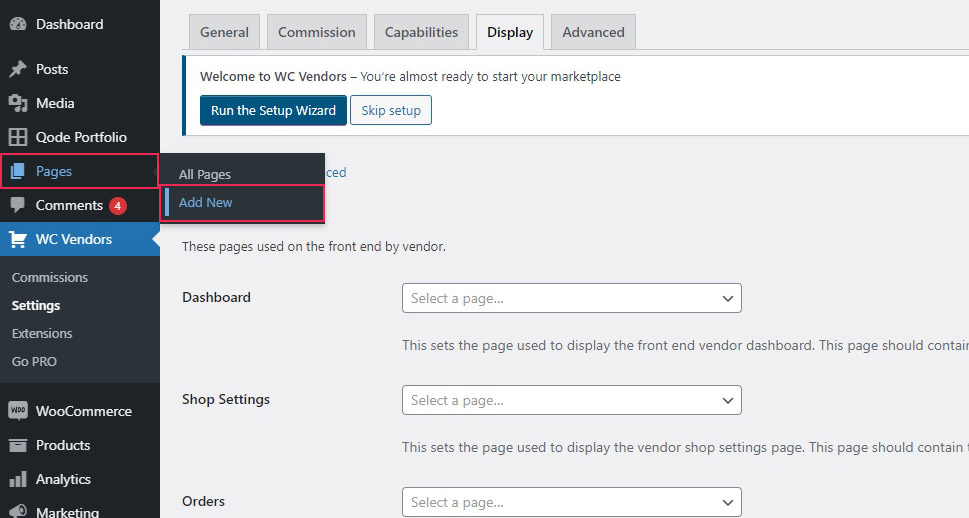The height and width of the screenshot is (518, 969).
Task: Click the Shop Settings field label
Action: pos(226,399)
